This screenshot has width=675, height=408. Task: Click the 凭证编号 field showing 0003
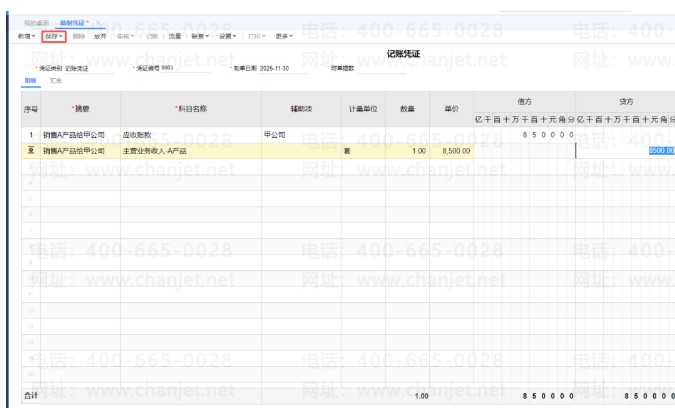(x=186, y=68)
